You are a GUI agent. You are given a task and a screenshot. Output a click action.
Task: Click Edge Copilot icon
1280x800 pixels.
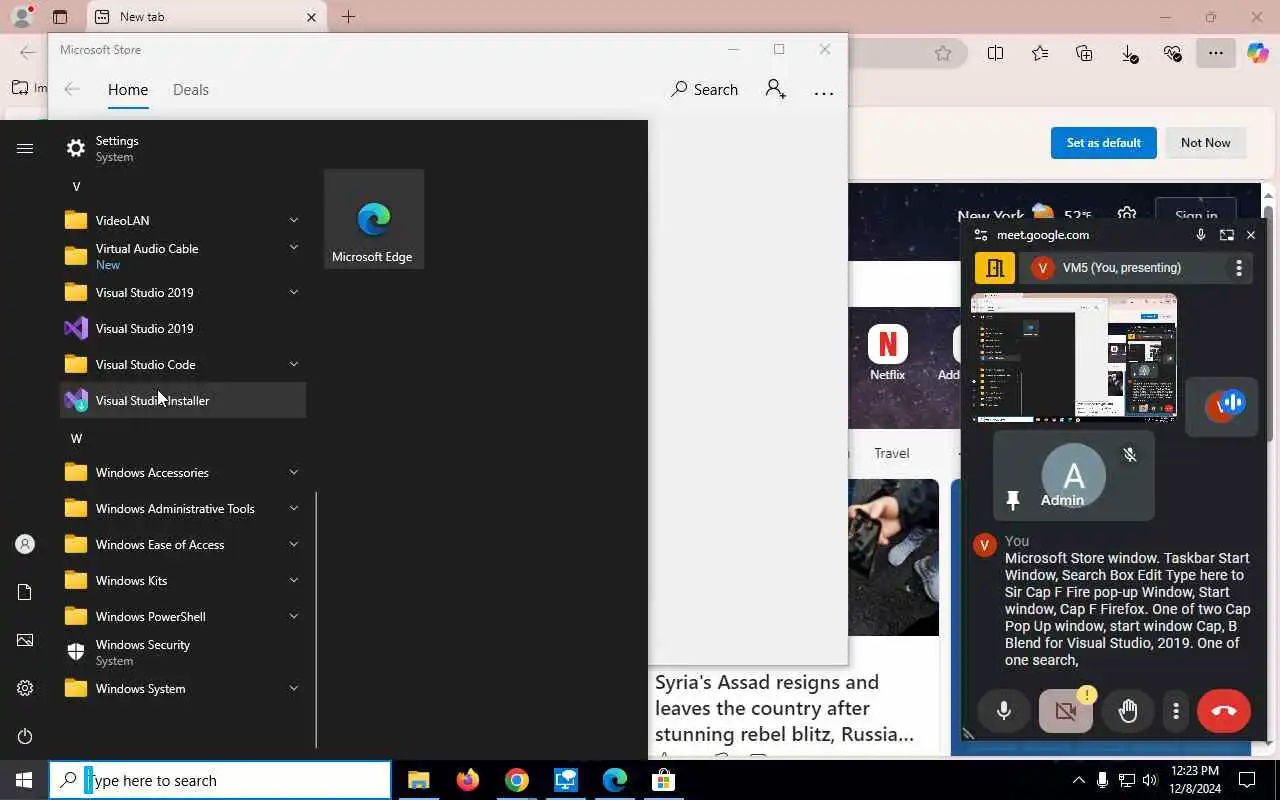pos(1257,53)
